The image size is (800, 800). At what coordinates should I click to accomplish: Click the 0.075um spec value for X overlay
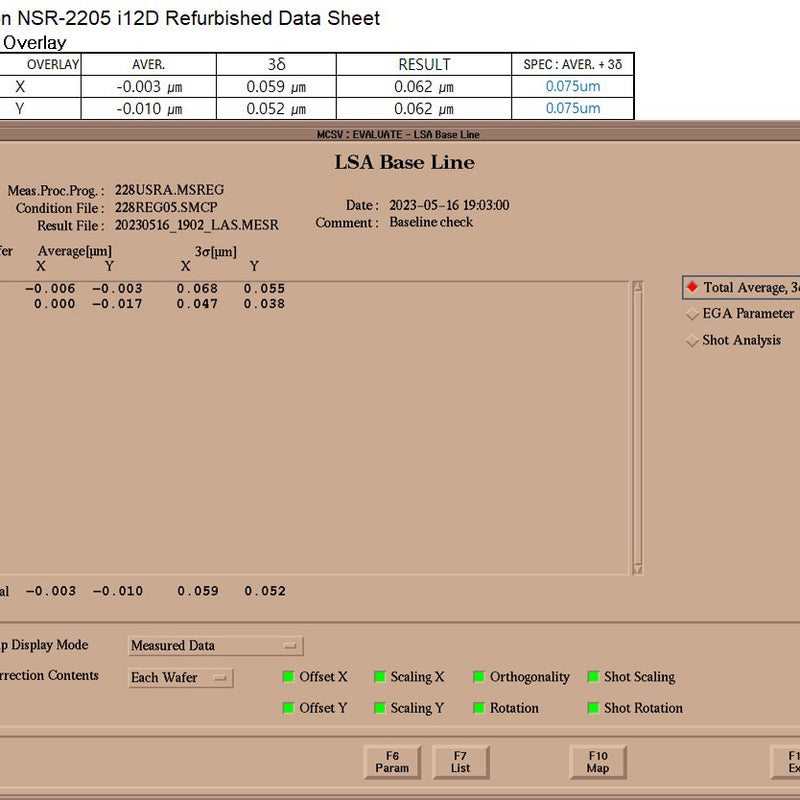573,86
